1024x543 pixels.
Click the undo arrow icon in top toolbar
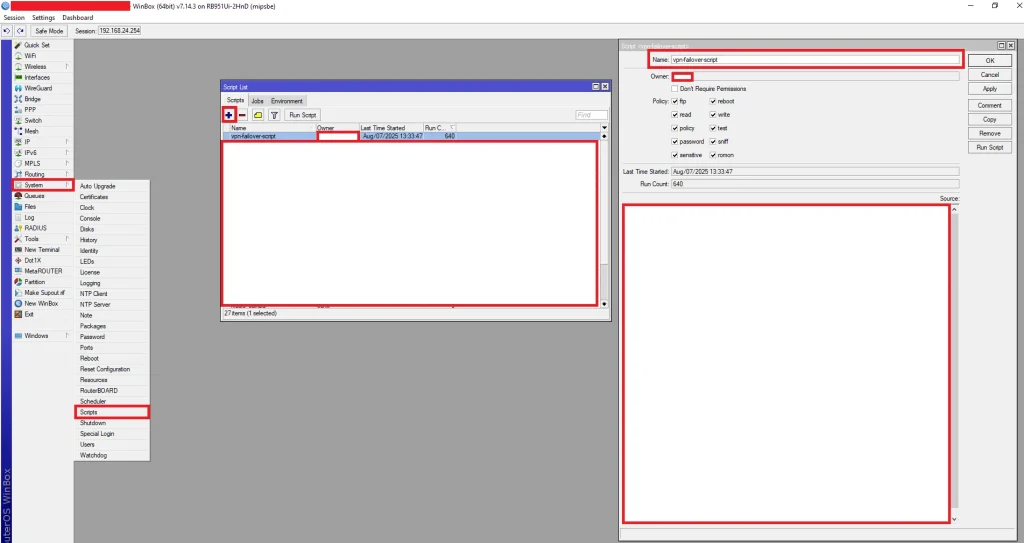click(7, 31)
